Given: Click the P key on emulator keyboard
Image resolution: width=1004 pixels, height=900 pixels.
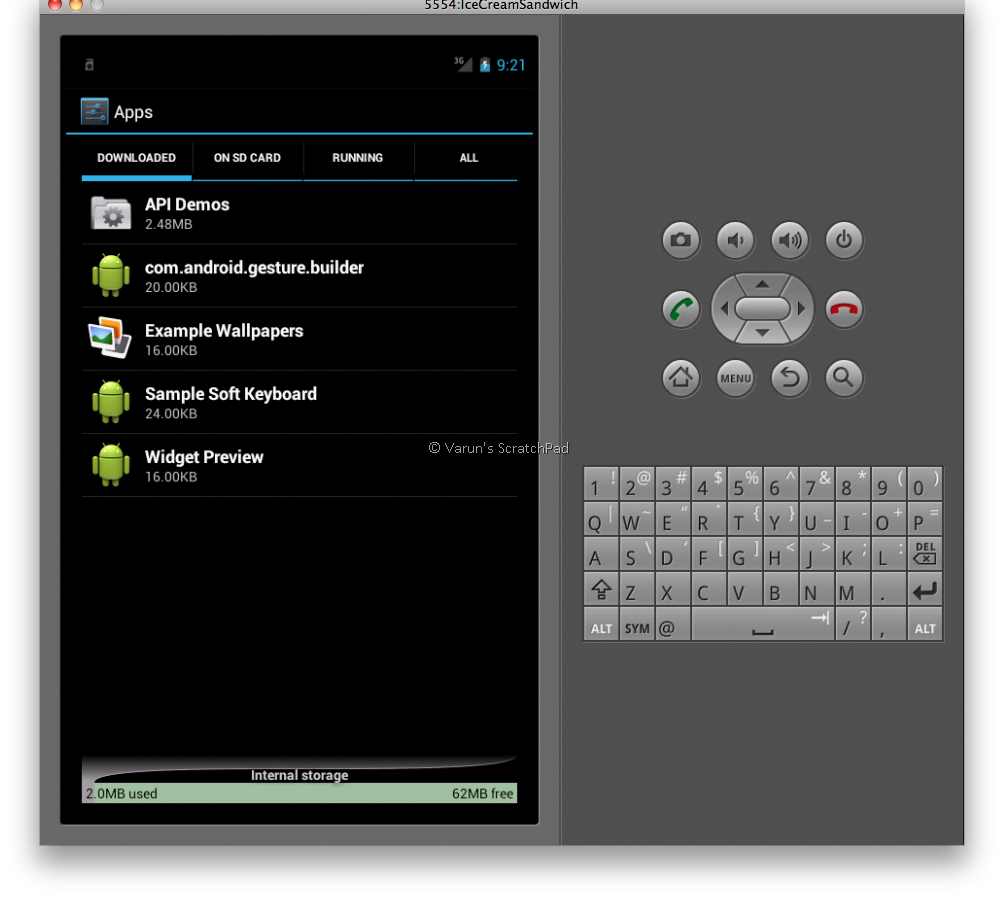Looking at the screenshot, I should (925, 520).
